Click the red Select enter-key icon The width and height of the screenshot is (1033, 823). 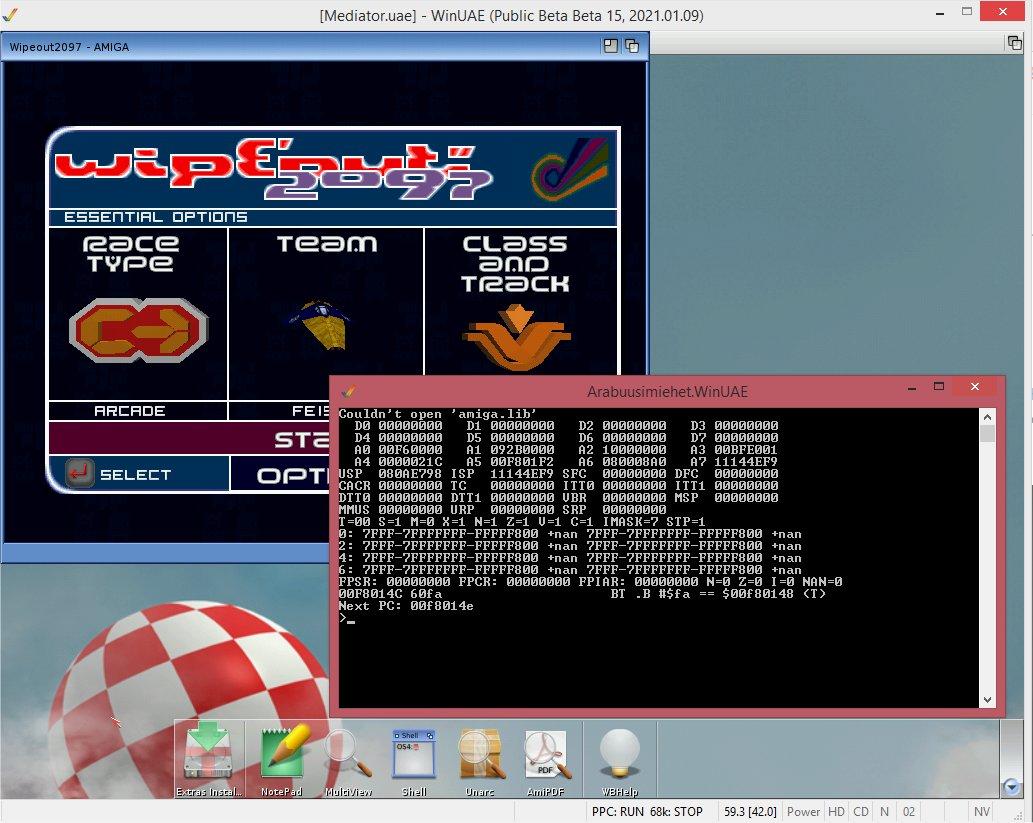(80, 473)
